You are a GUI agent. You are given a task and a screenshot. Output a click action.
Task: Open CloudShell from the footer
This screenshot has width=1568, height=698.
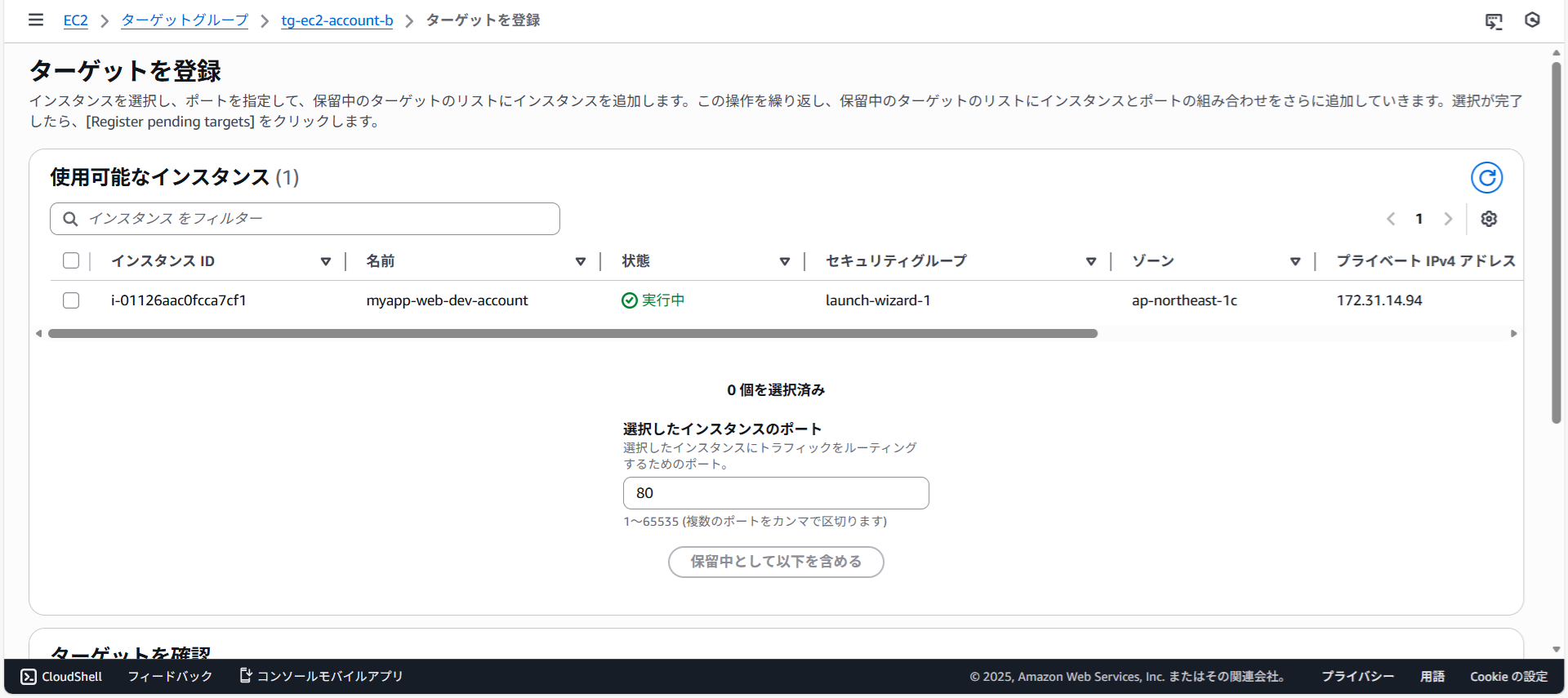click(62, 676)
